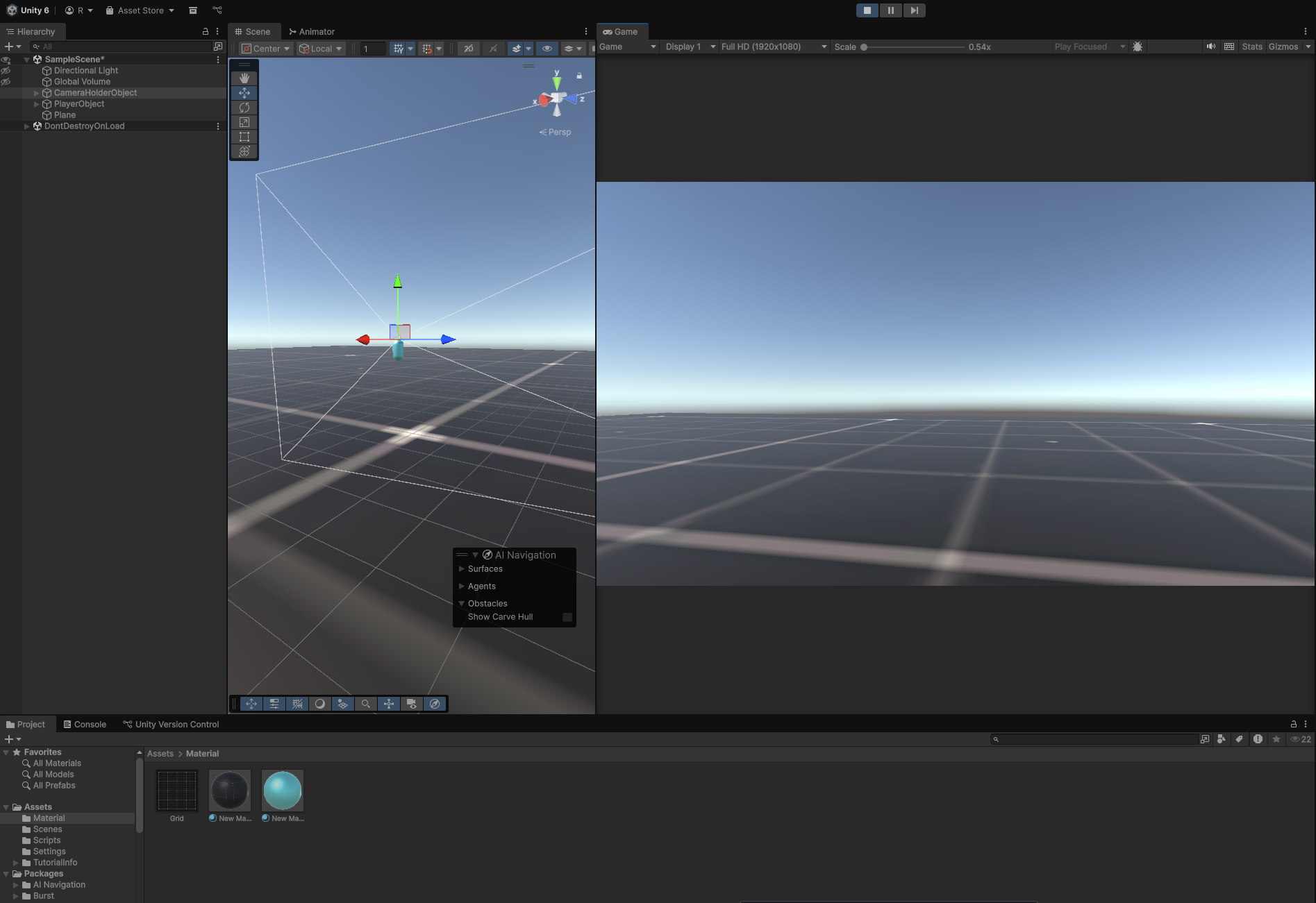The width and height of the screenshot is (1316, 903).
Task: Click the Stats button in Game view
Action: coord(1251,47)
